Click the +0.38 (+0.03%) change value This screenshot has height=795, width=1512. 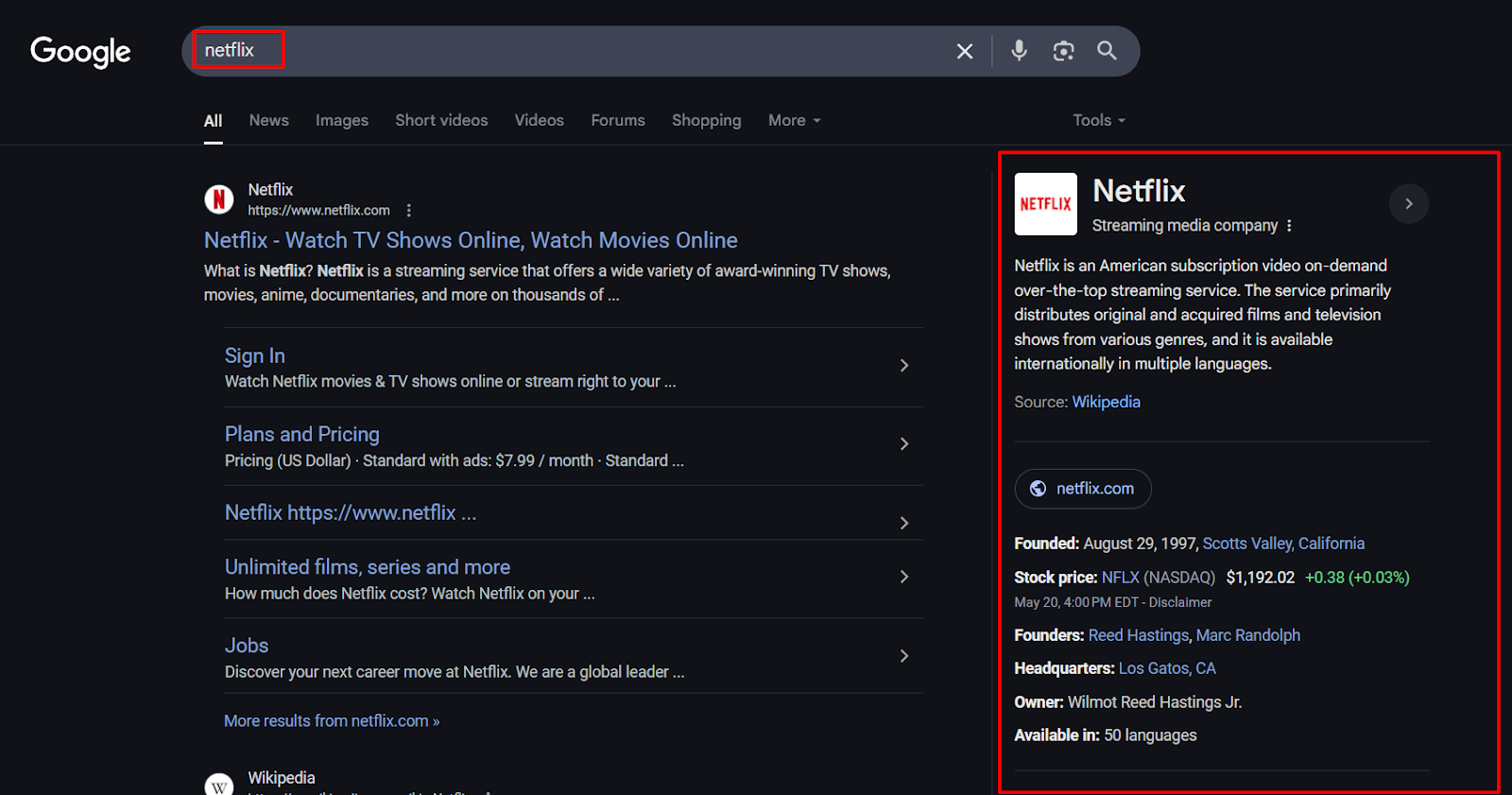pos(1357,578)
